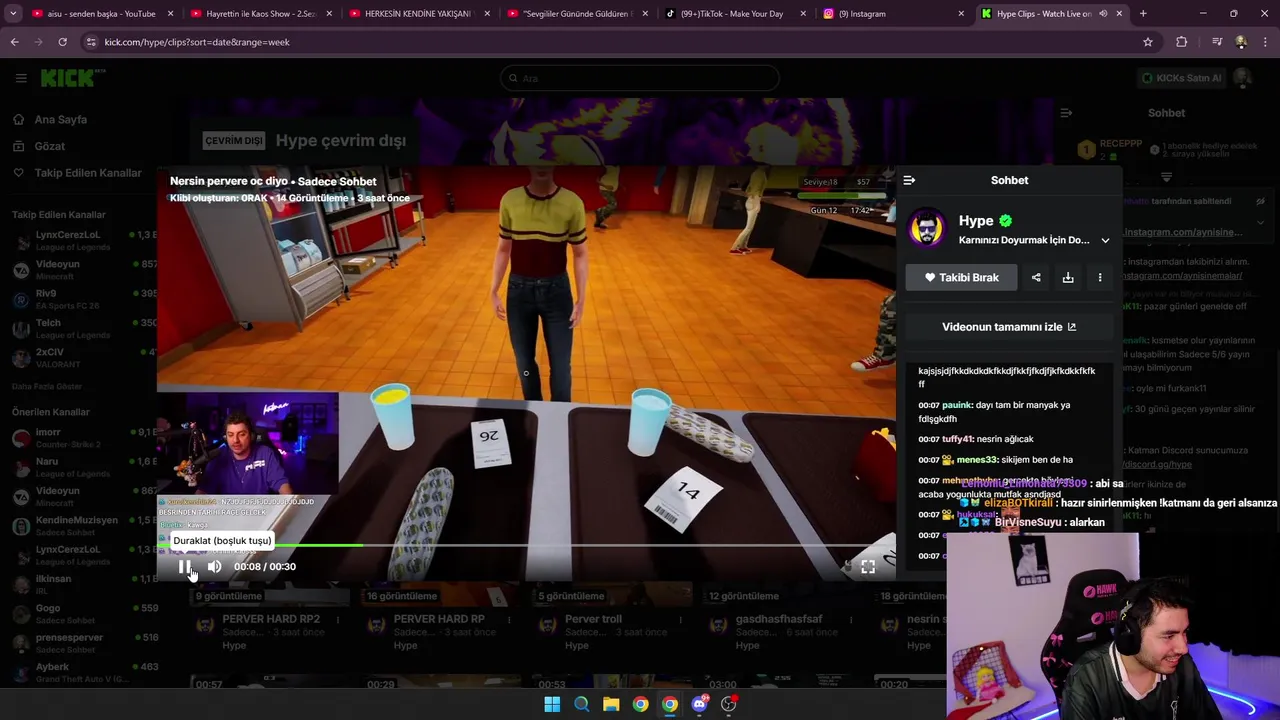Collapse chat using the clip panel arrow icon

(909, 180)
